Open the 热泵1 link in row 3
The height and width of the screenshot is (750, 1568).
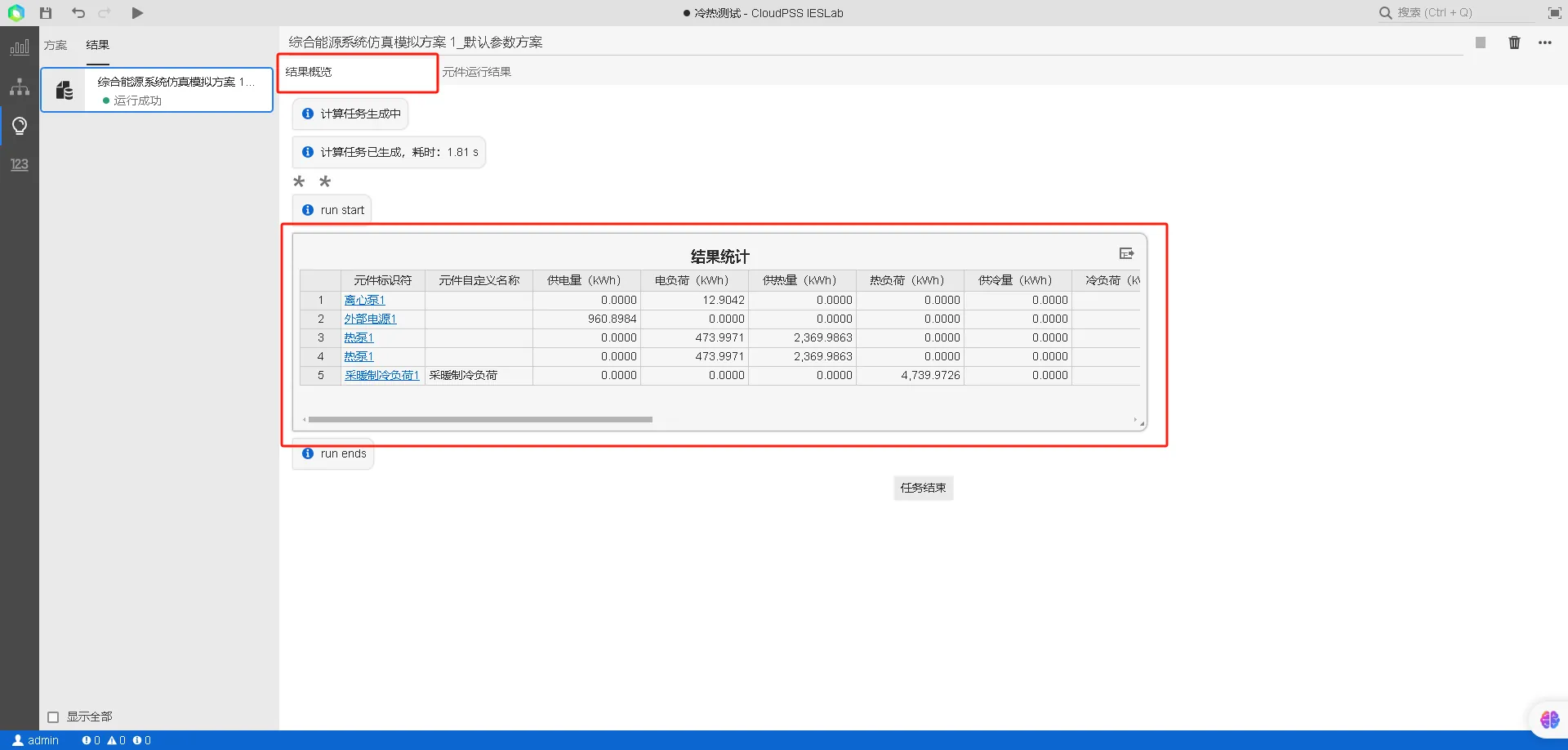359,337
